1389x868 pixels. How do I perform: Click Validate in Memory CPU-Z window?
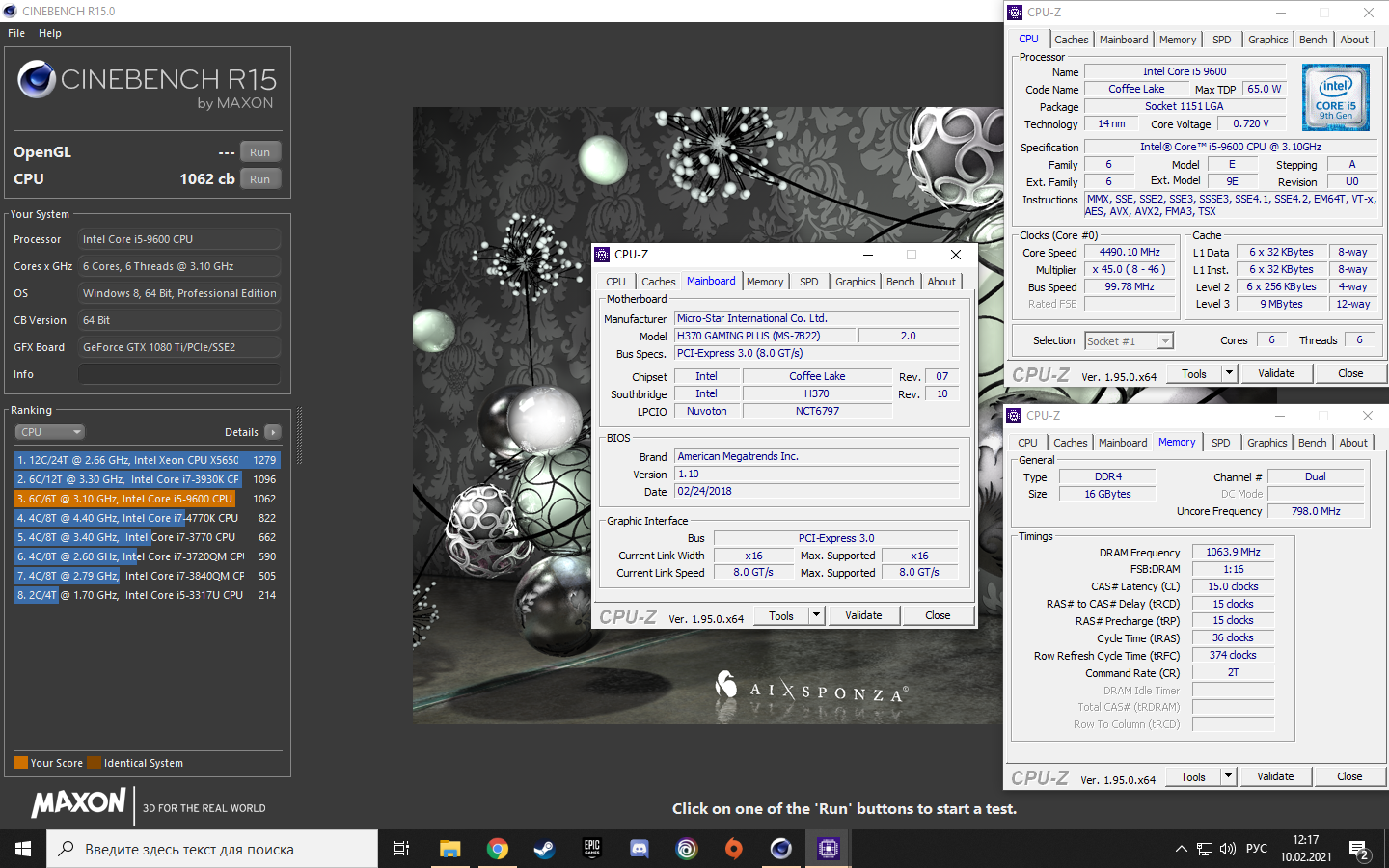click(1275, 776)
